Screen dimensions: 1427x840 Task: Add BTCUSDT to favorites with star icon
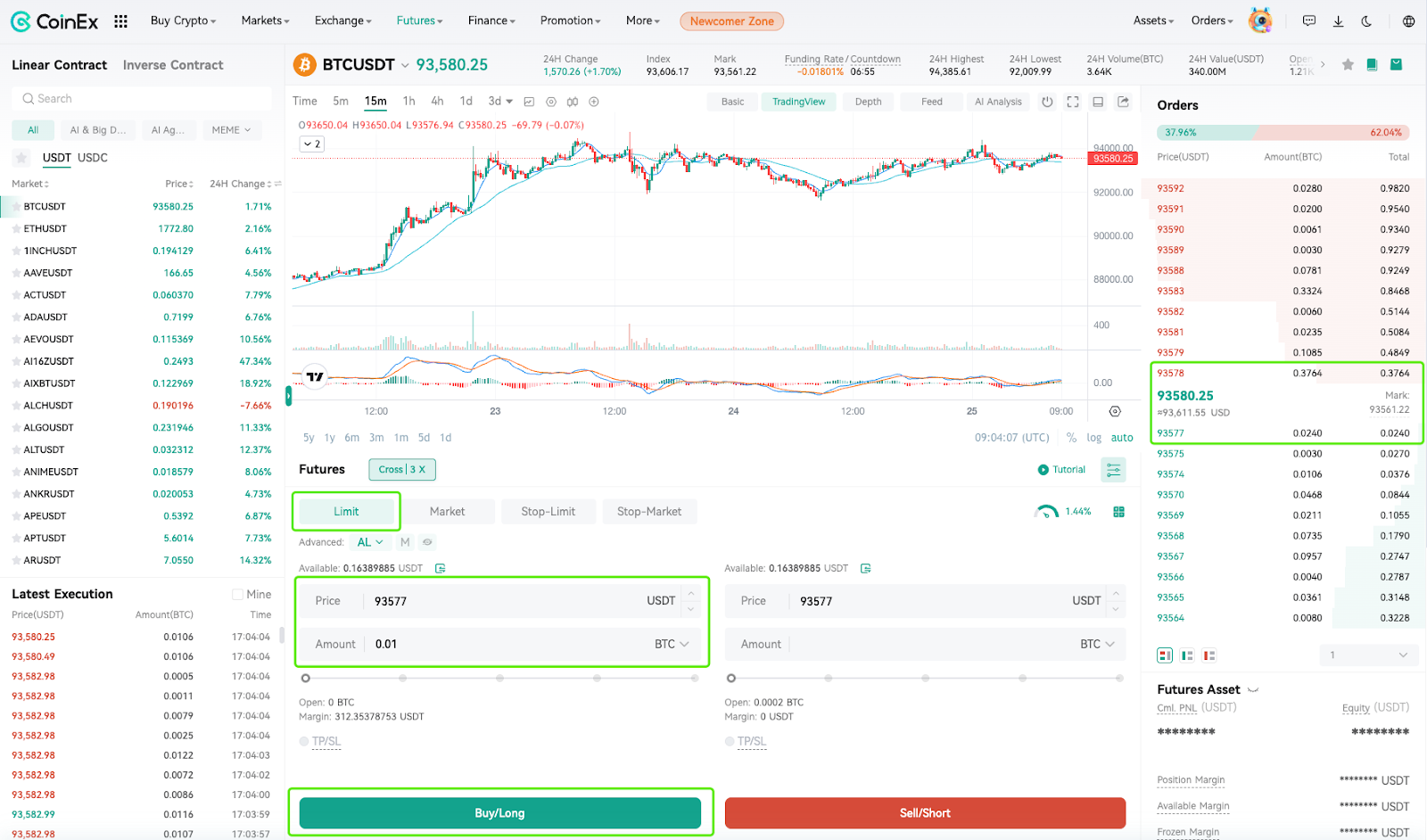click(1348, 64)
